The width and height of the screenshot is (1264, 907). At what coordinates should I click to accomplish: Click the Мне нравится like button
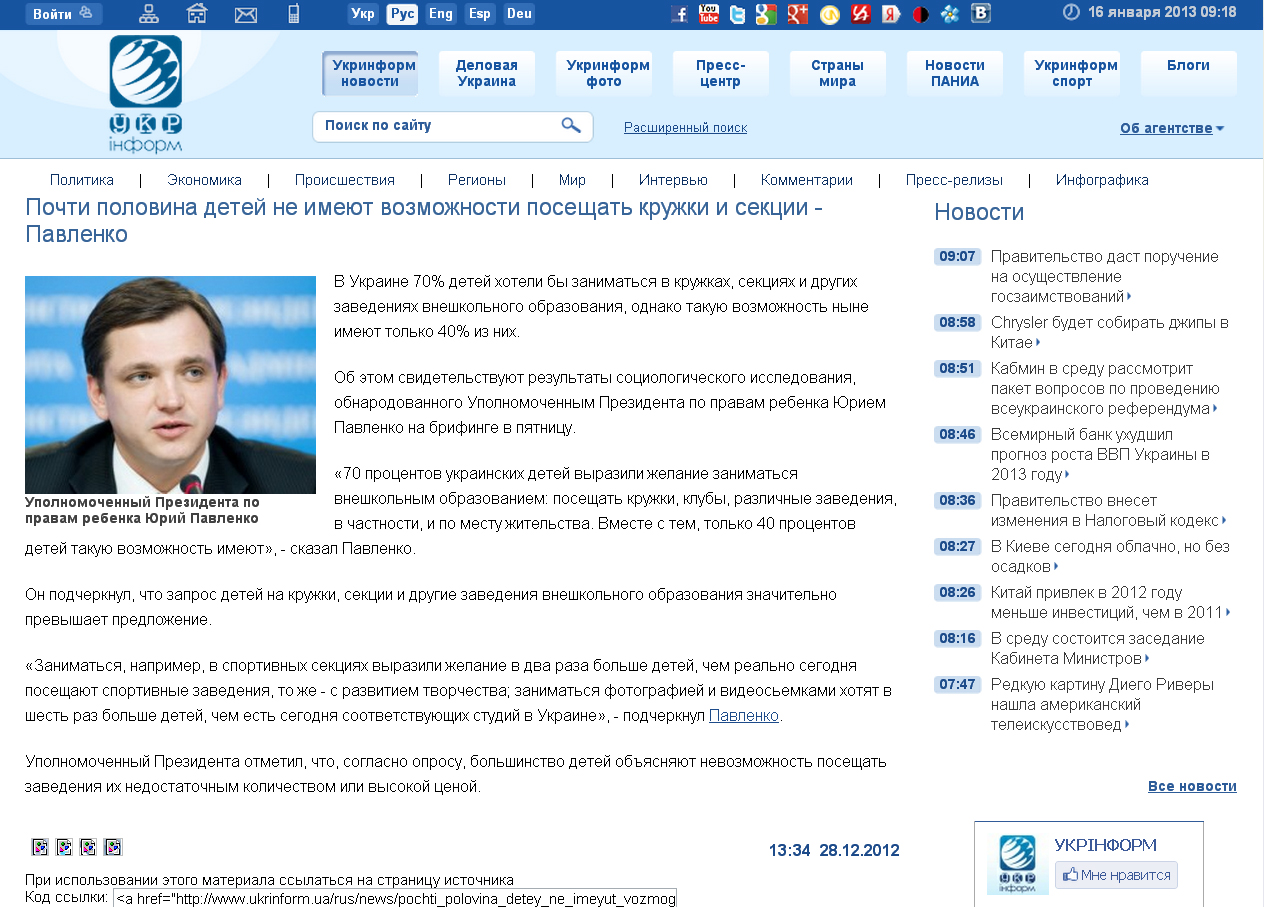pyautogui.click(x=1116, y=875)
